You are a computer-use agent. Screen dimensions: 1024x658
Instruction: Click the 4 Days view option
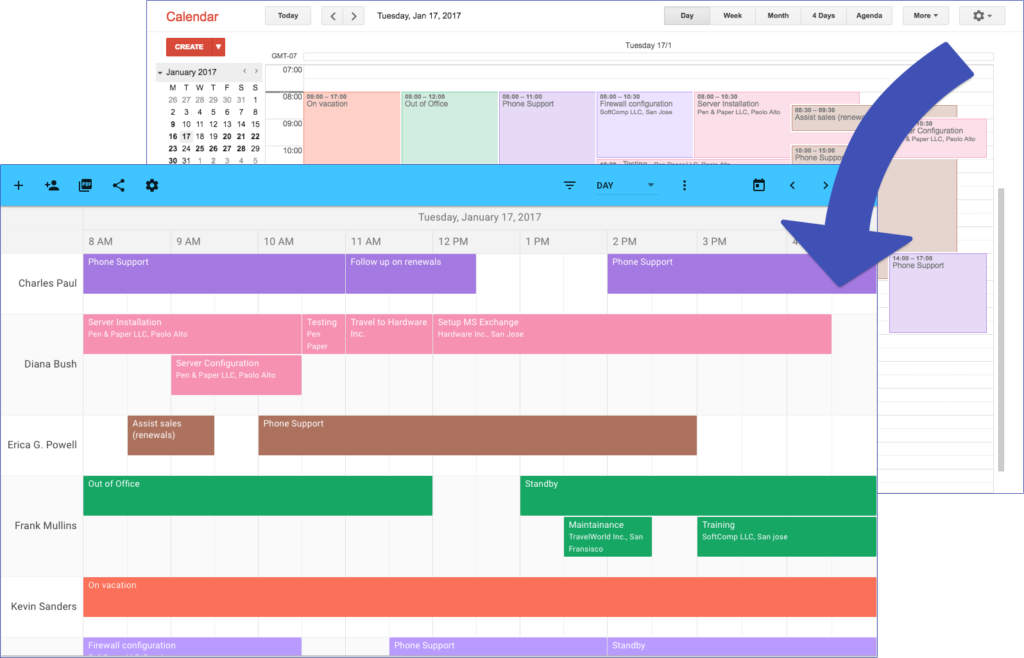click(x=822, y=15)
